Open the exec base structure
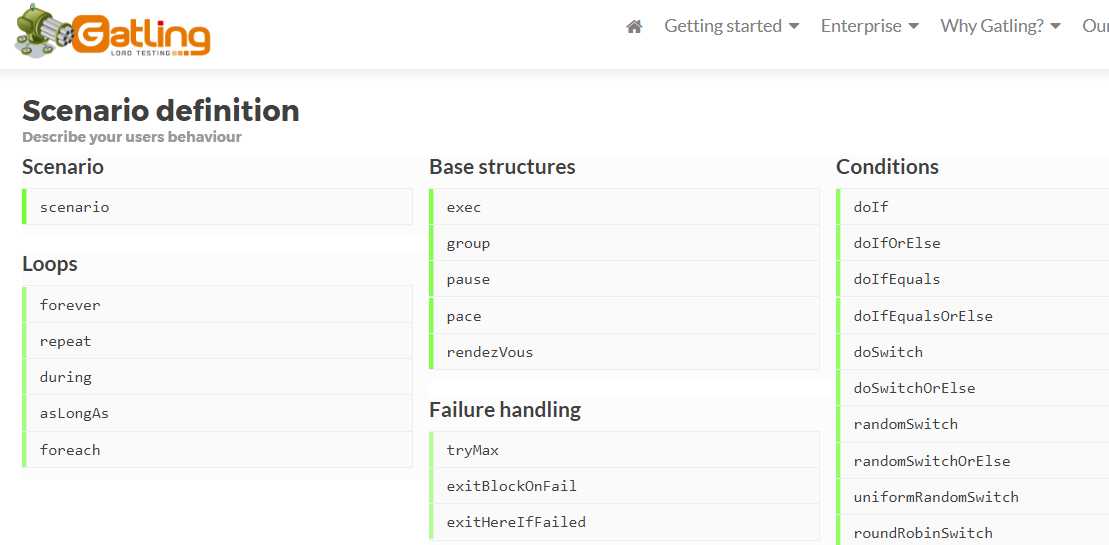The width and height of the screenshot is (1109, 545). point(625,207)
